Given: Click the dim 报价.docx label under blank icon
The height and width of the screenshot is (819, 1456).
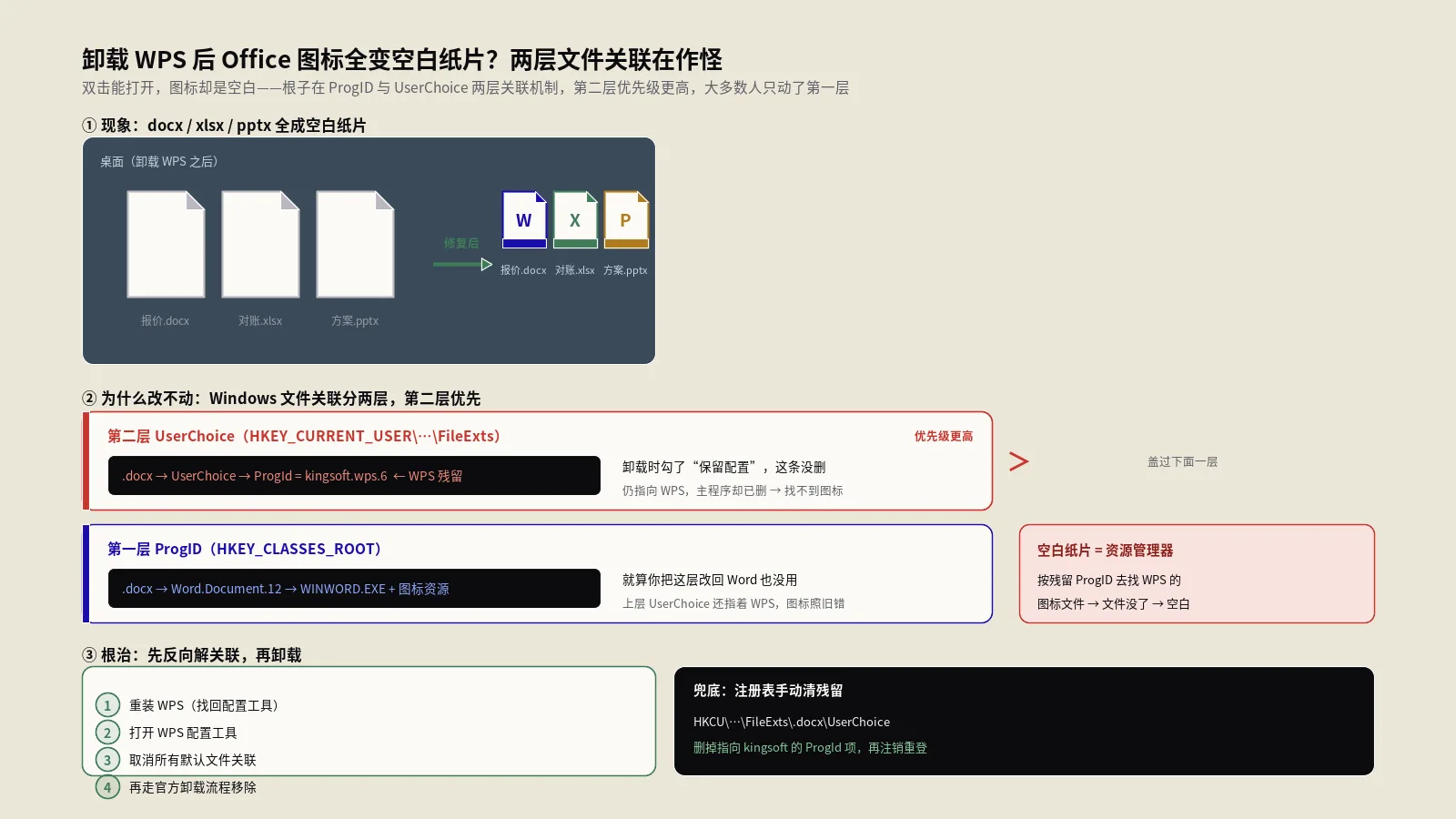Looking at the screenshot, I should (x=165, y=320).
